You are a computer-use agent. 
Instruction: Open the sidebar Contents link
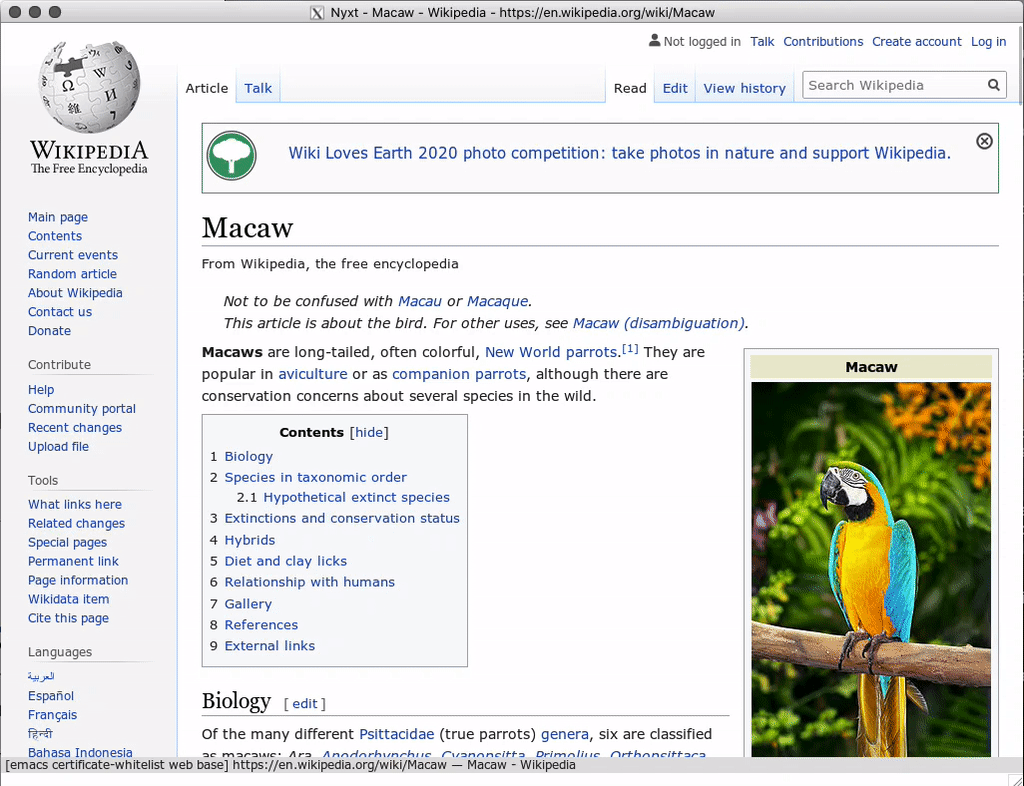[x=55, y=236]
